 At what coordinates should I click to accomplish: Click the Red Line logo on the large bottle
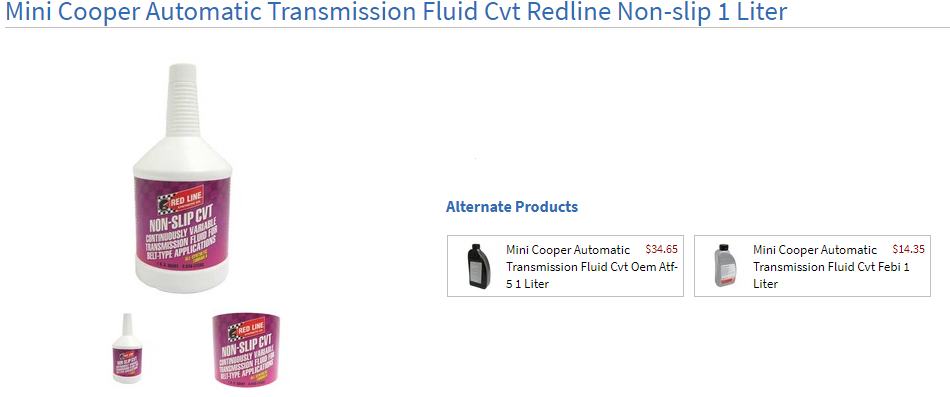tap(181, 201)
